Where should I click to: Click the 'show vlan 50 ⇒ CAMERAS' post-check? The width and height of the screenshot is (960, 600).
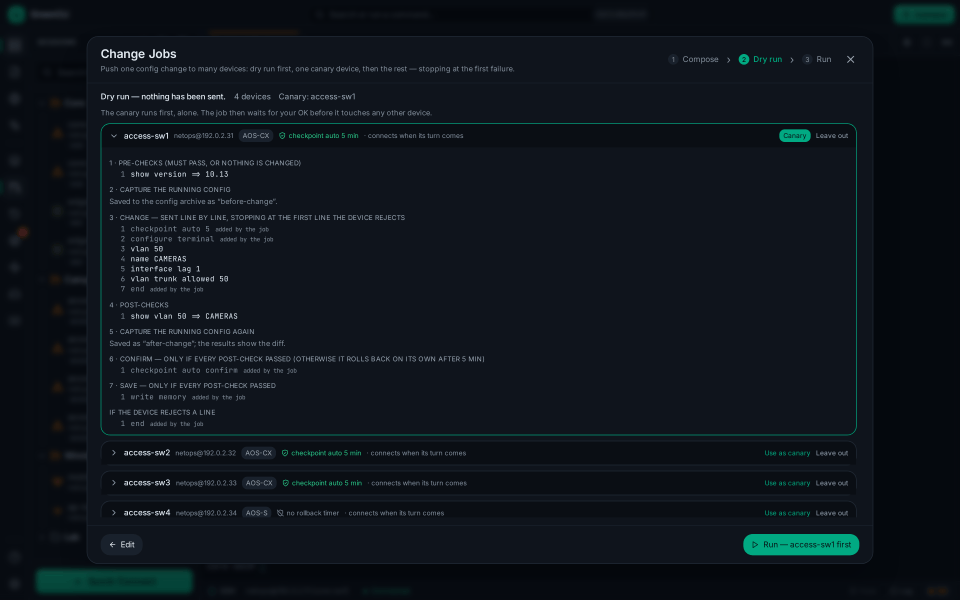click(x=184, y=317)
